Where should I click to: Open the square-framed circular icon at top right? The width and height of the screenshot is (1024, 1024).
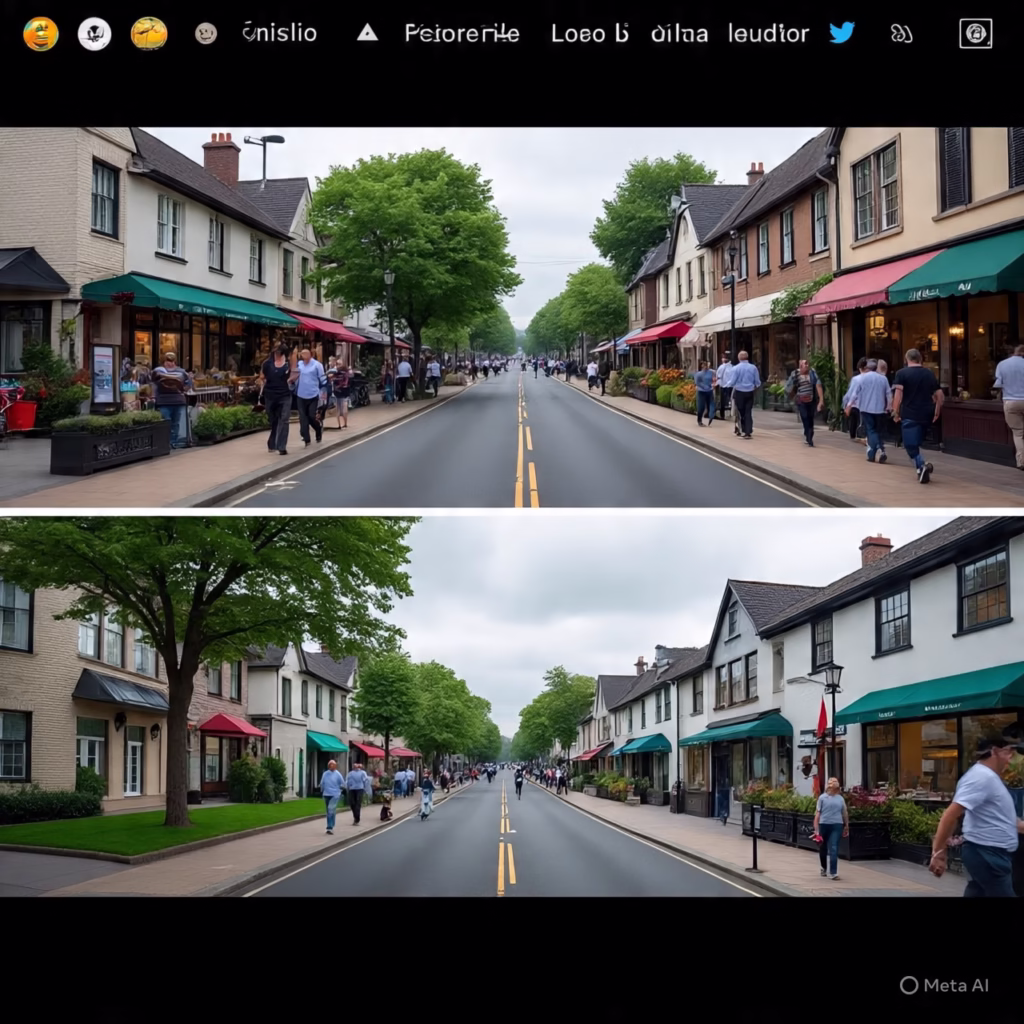(976, 33)
